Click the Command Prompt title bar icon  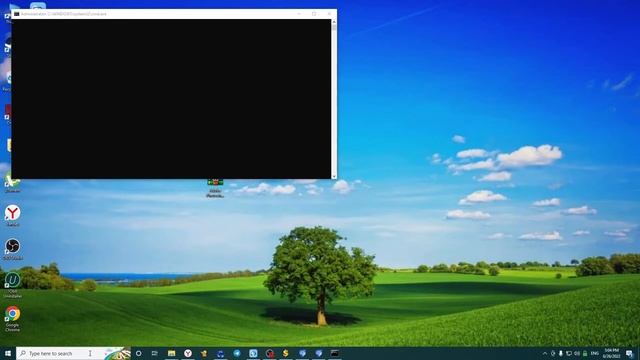coord(16,14)
